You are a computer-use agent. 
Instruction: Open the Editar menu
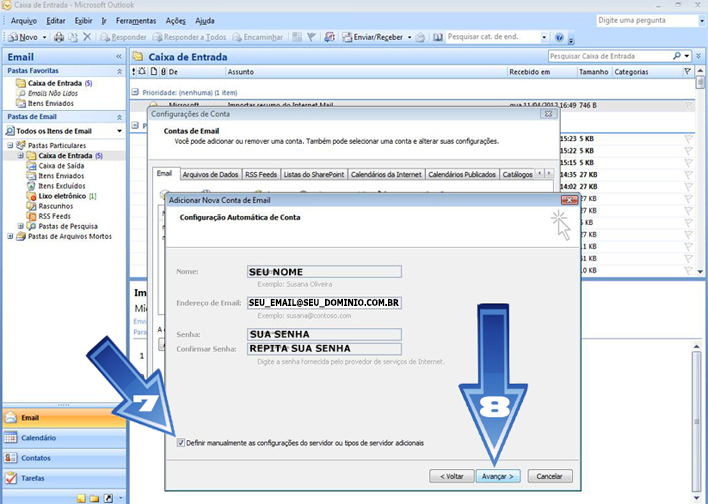[x=56, y=21]
